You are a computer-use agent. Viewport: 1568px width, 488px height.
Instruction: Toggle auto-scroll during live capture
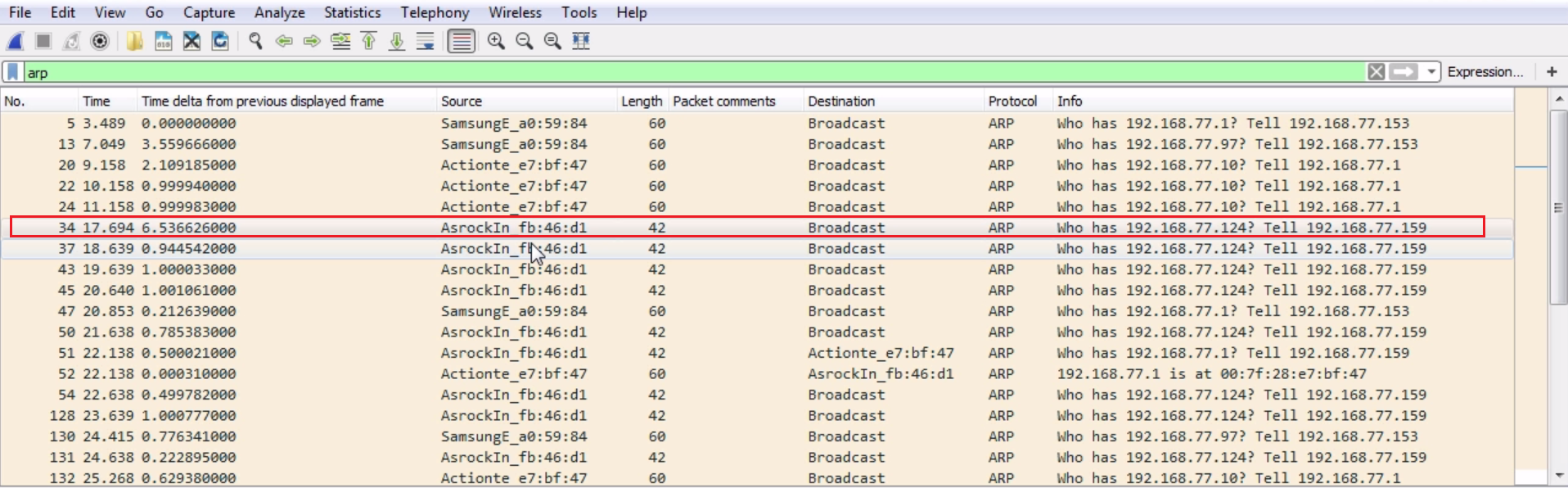pyautogui.click(x=426, y=41)
